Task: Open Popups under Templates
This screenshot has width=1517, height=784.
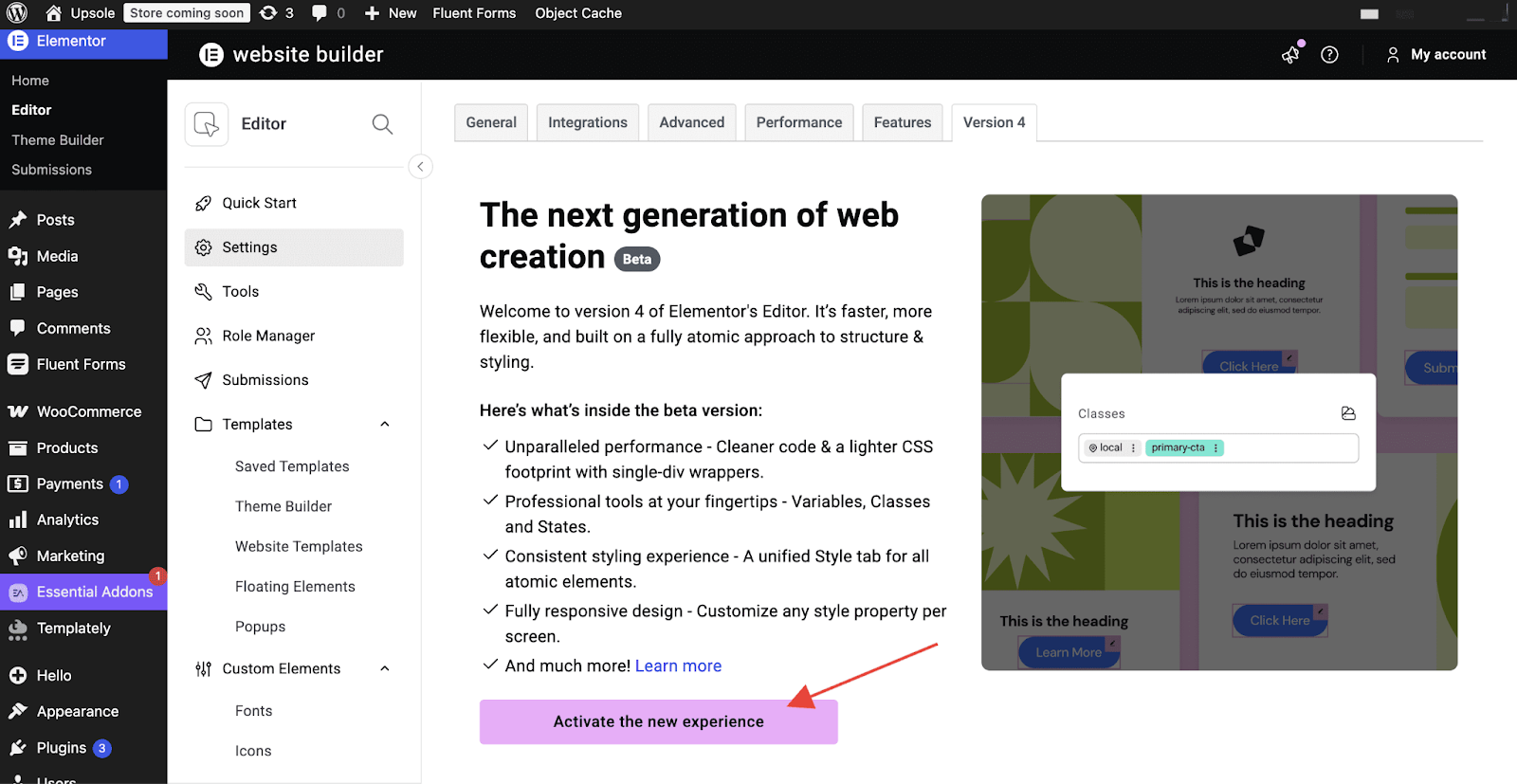Action: pyautogui.click(x=260, y=627)
